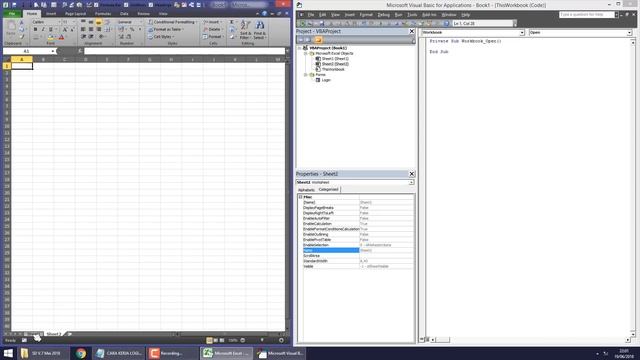The image size is (640, 360).
Task: Click the Toggle Folders icon in Project pane
Action: click(318, 40)
